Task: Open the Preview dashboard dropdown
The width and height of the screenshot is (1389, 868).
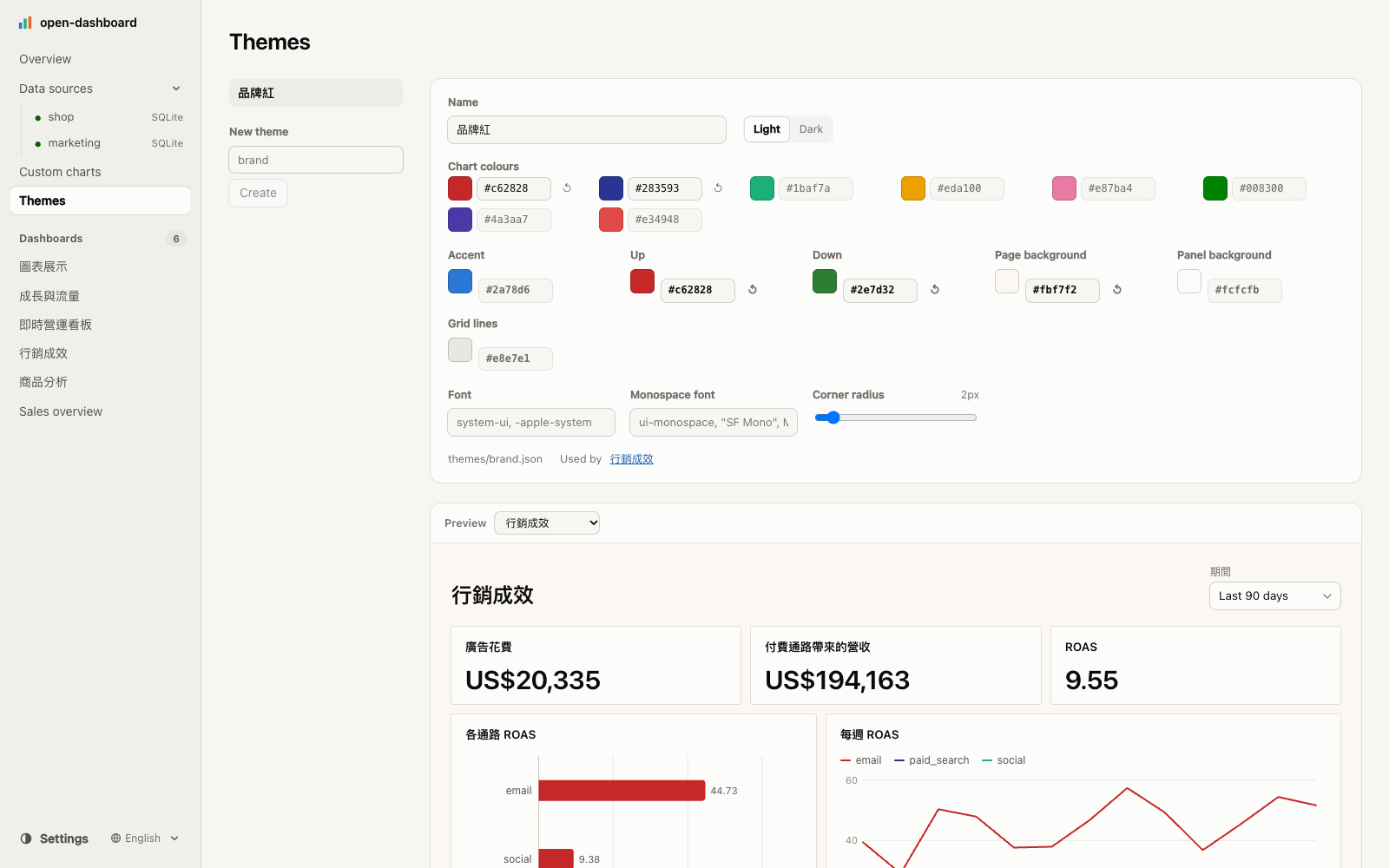Action: coord(547,523)
